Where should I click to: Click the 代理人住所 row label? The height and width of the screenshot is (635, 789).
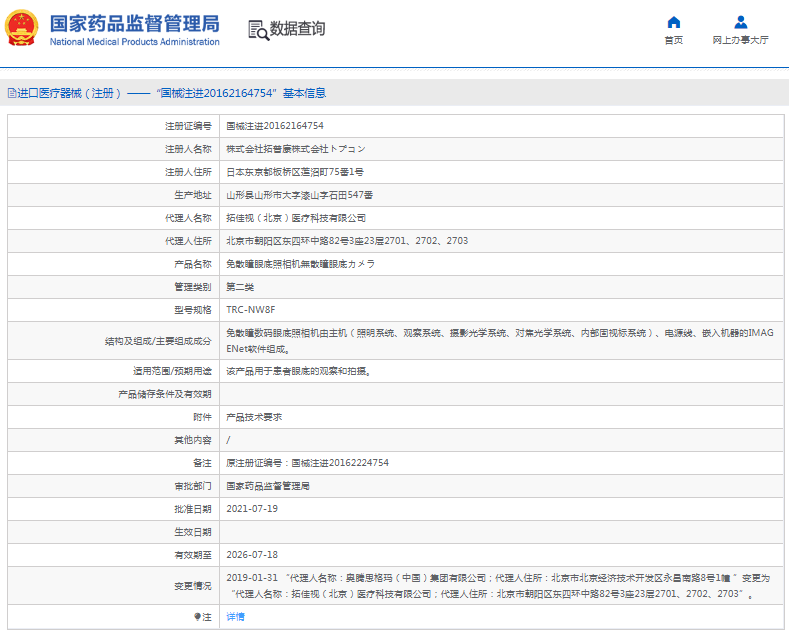188,241
